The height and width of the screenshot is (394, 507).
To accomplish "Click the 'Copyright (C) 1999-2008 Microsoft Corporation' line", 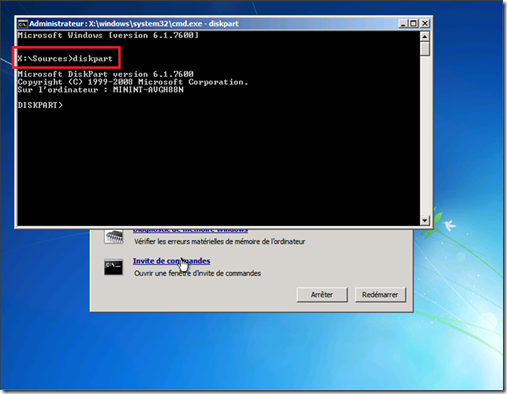I will [133, 82].
